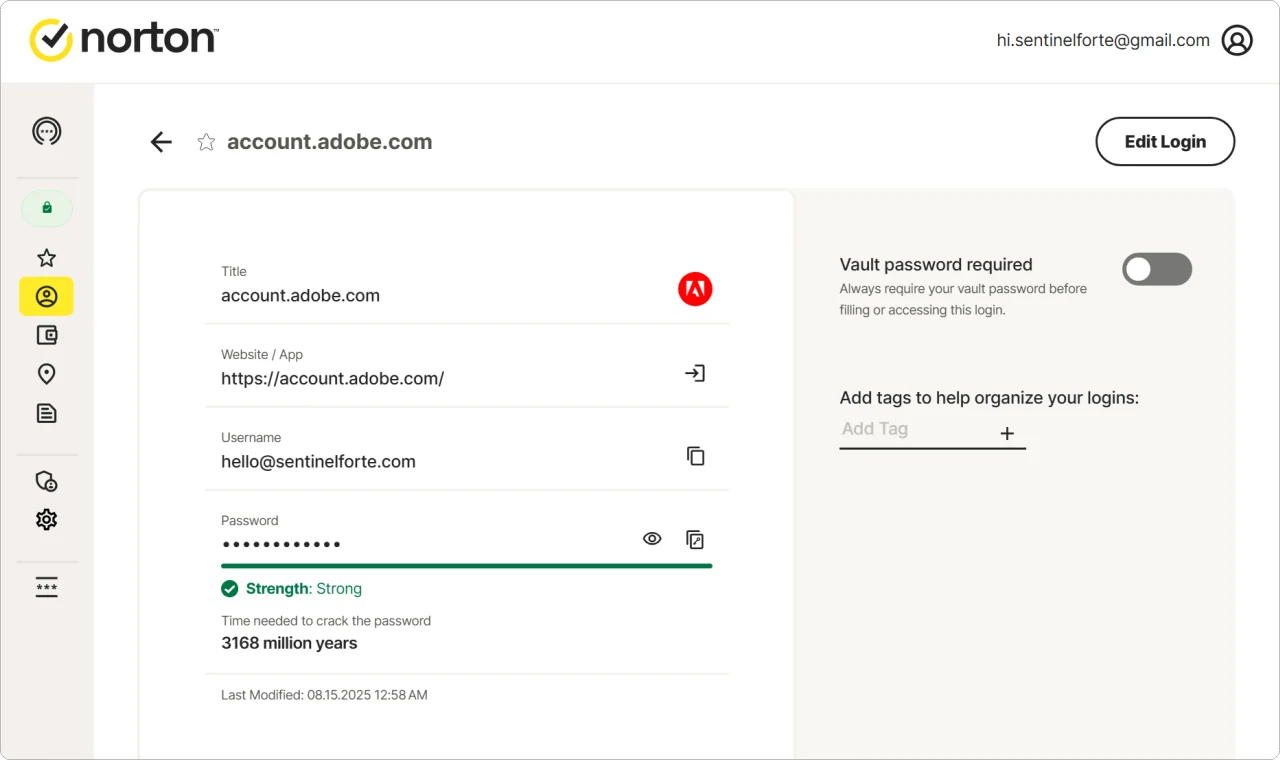Open the password generator icon

tap(46, 588)
